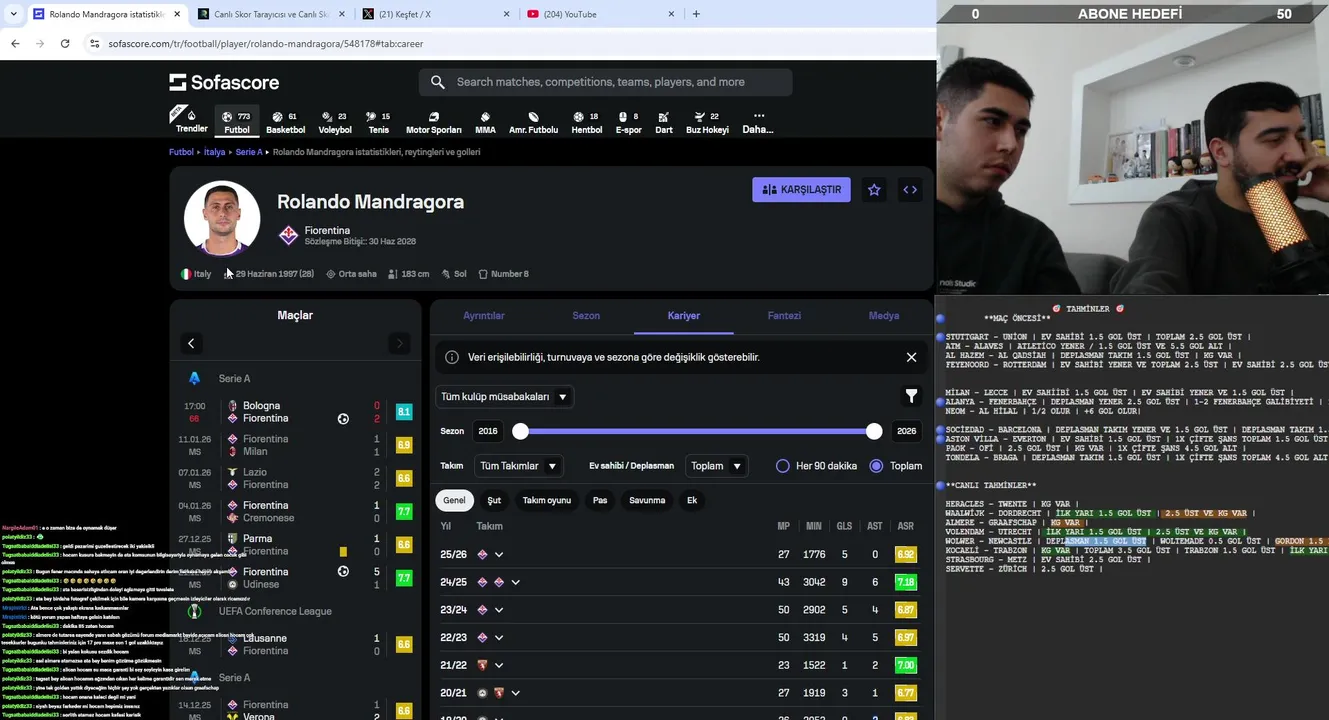Click the Serie A league icon in Maçlar
Viewport: 1329px width, 720px height.
[x=194, y=378]
